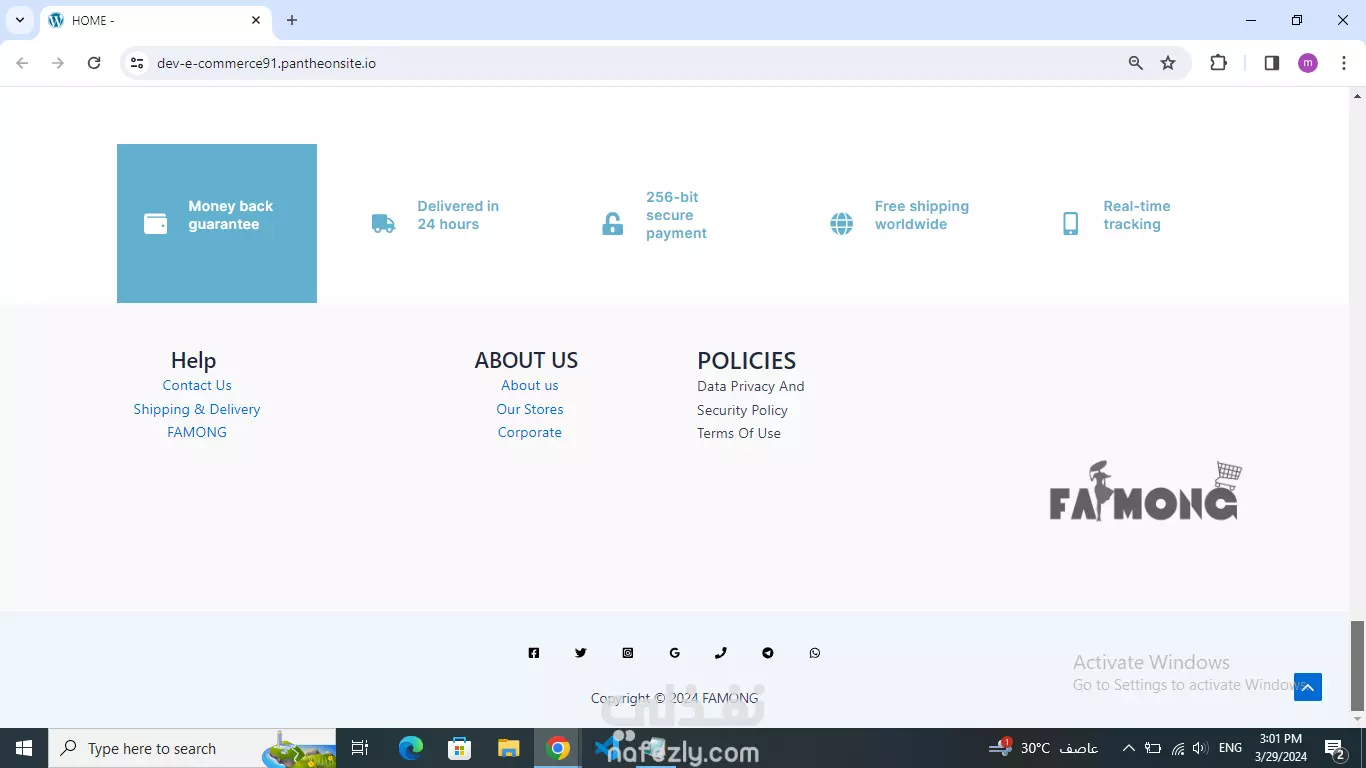Screen dimensions: 1366x768
Task: Open the Our Stores link
Action: pos(530,409)
